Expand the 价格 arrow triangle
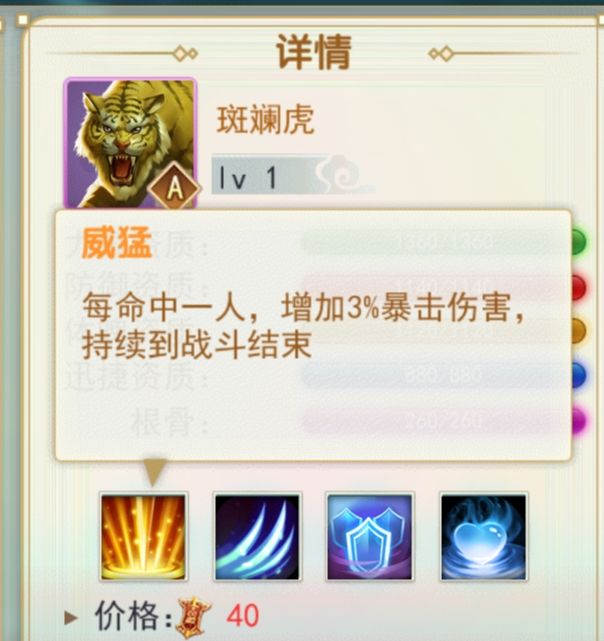The image size is (604, 641). [x=71, y=618]
